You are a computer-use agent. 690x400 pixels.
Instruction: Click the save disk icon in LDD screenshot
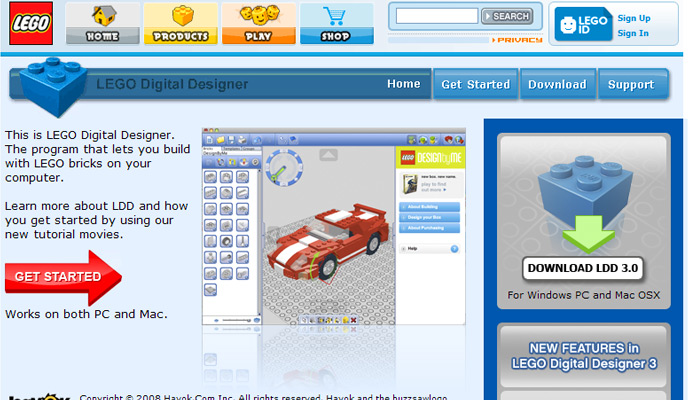pos(231,140)
